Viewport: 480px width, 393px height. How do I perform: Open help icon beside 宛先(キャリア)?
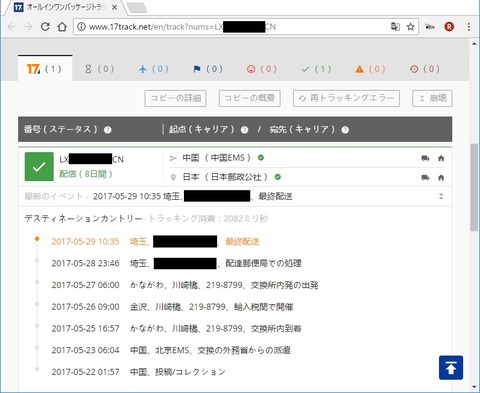345,130
